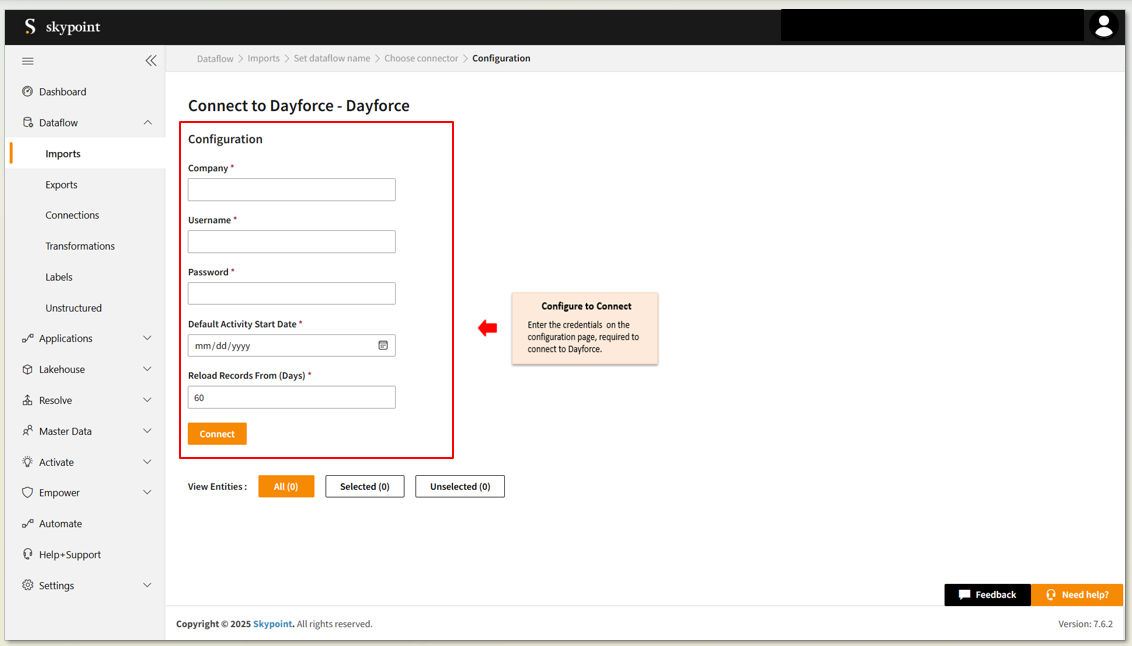Open Transformations in the sidebar

tap(80, 246)
